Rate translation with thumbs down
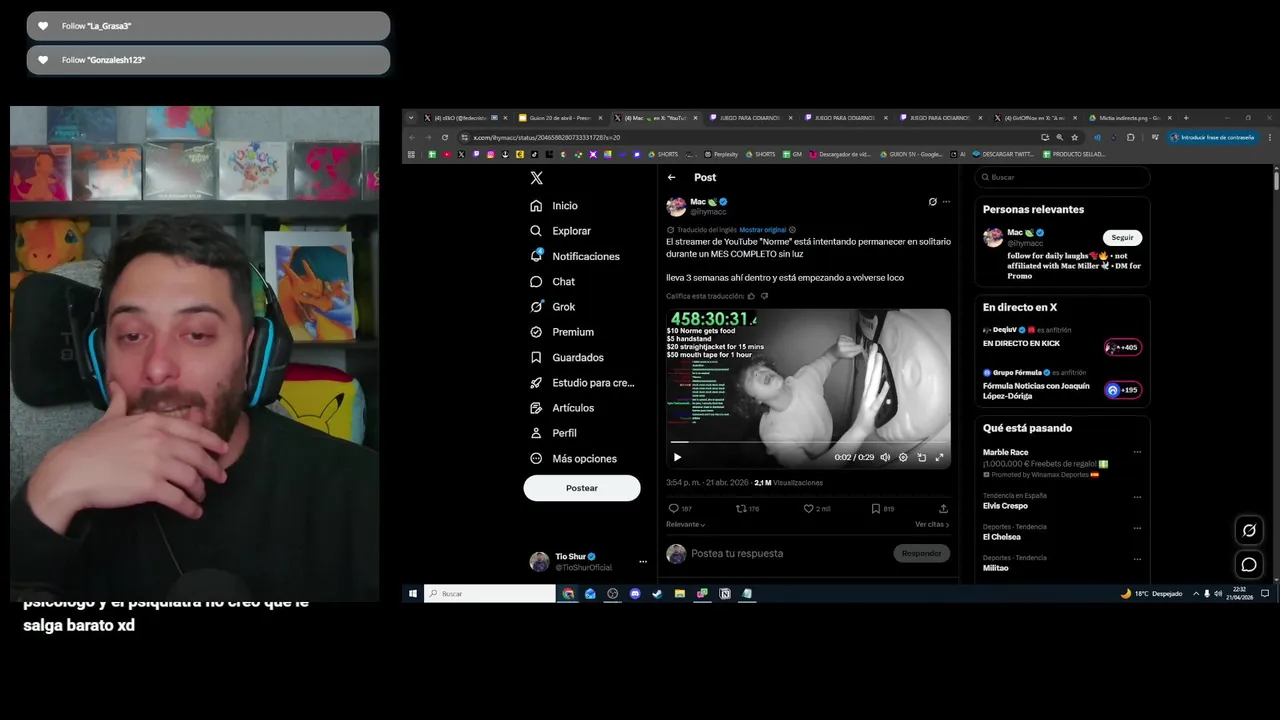This screenshot has height=720, width=1280. click(x=764, y=296)
